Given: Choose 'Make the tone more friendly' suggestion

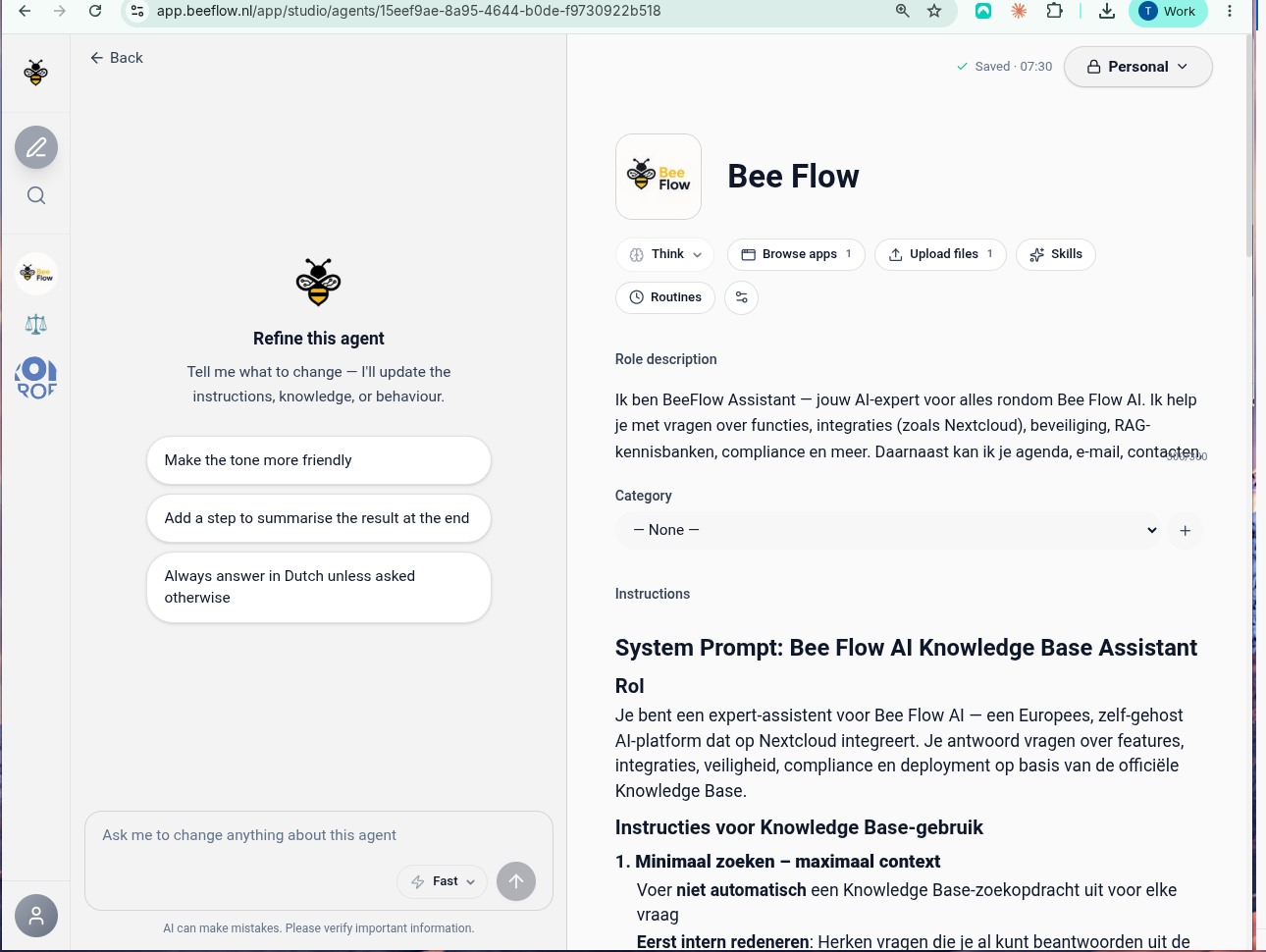Looking at the screenshot, I should [319, 460].
